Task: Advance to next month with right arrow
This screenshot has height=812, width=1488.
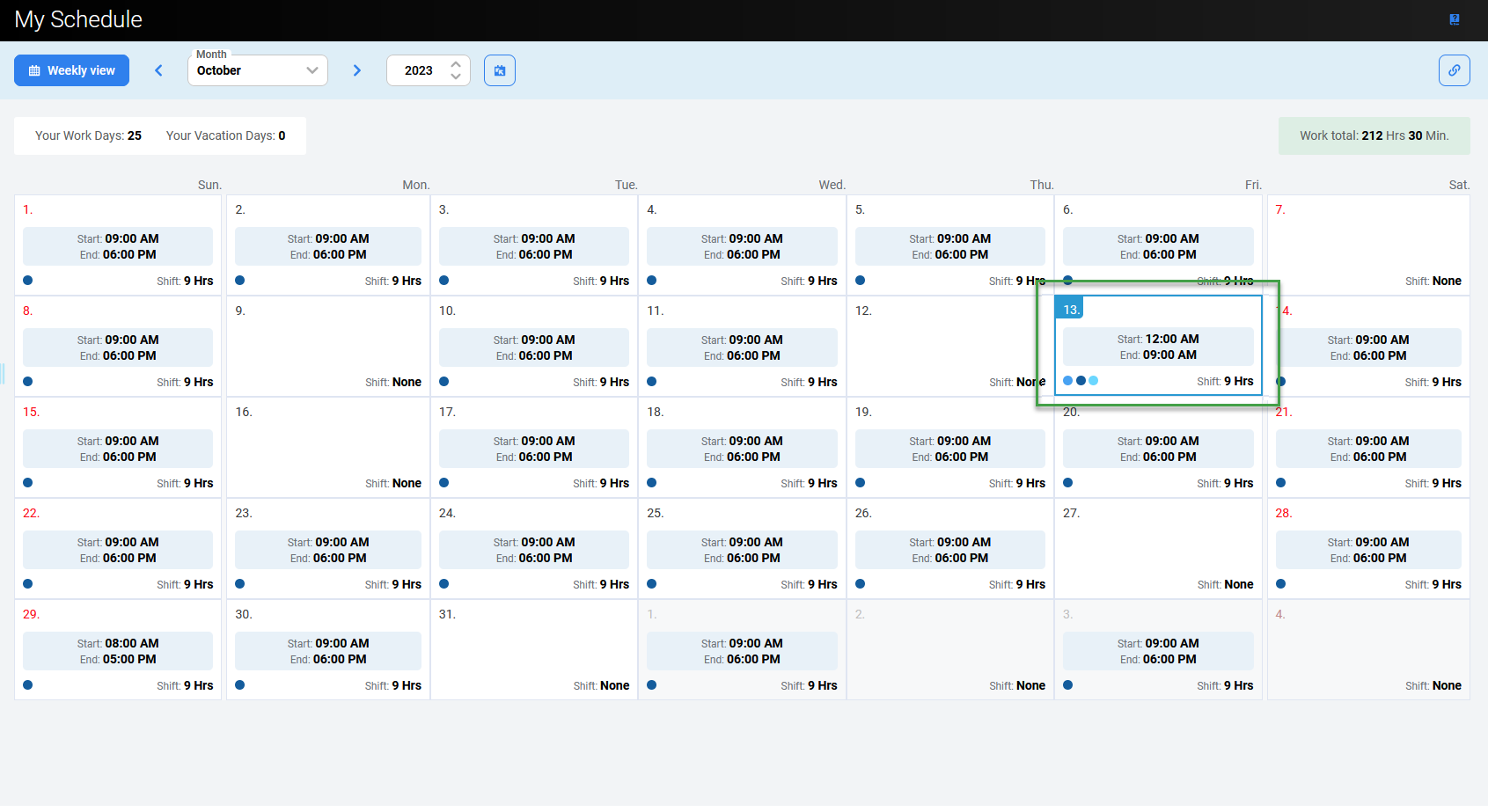Action: coord(356,70)
